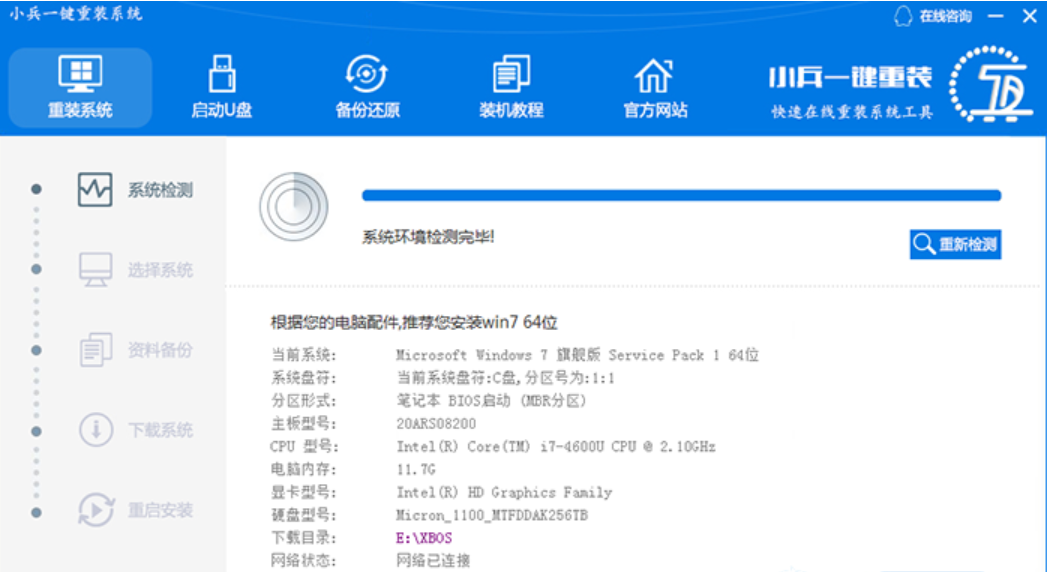Close the 小兵一键重装系统 window
The height and width of the screenshot is (572, 1047).
pyautogui.click(x=1029, y=16)
